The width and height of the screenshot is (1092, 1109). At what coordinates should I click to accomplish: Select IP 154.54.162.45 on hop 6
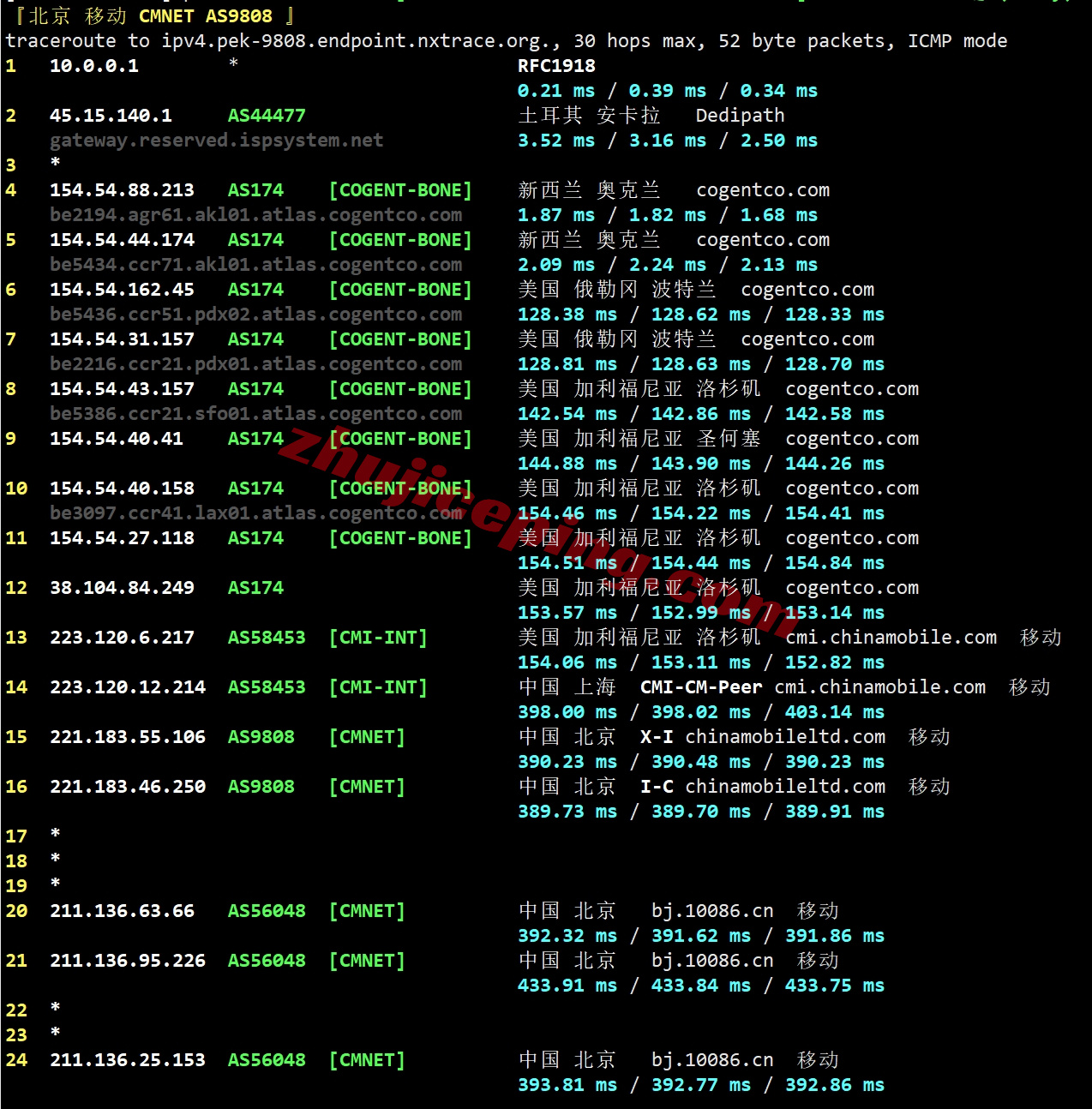tap(122, 290)
